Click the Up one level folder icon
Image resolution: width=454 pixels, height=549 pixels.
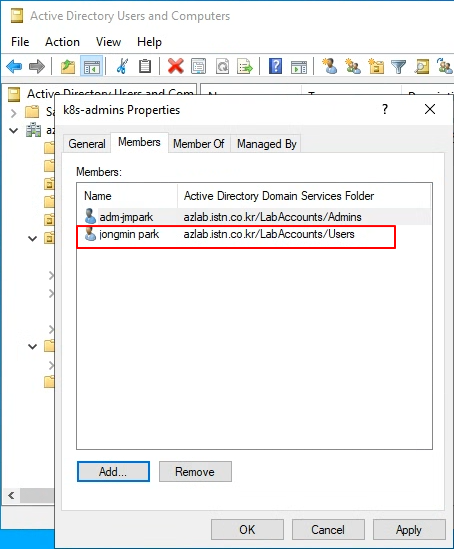(x=68, y=66)
